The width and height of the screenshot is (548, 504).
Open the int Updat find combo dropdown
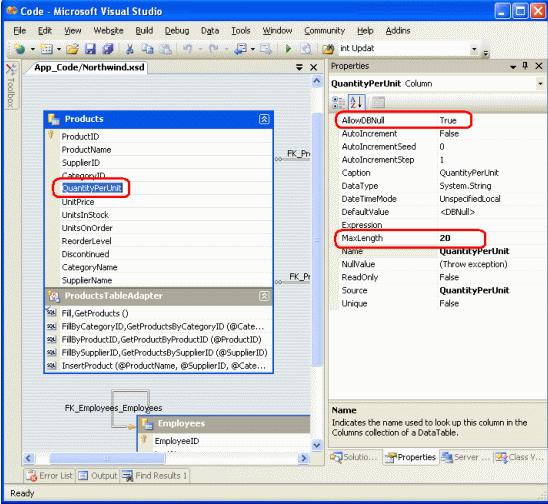pos(474,49)
